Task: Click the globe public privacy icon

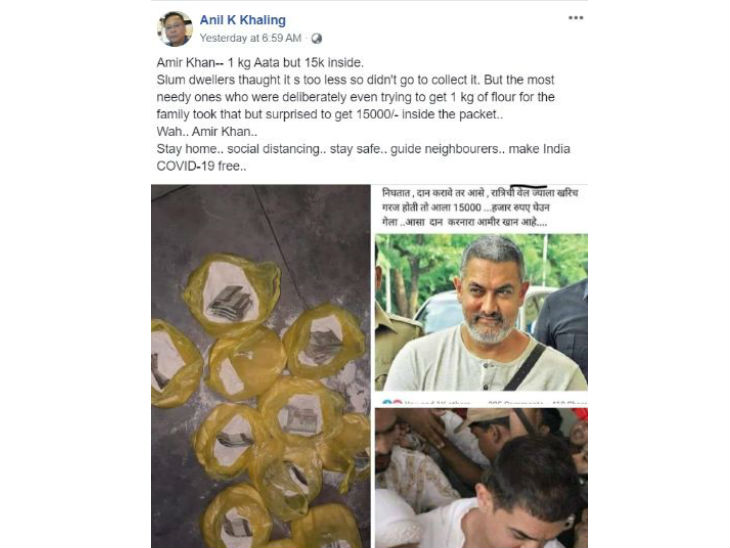Action: [x=317, y=38]
